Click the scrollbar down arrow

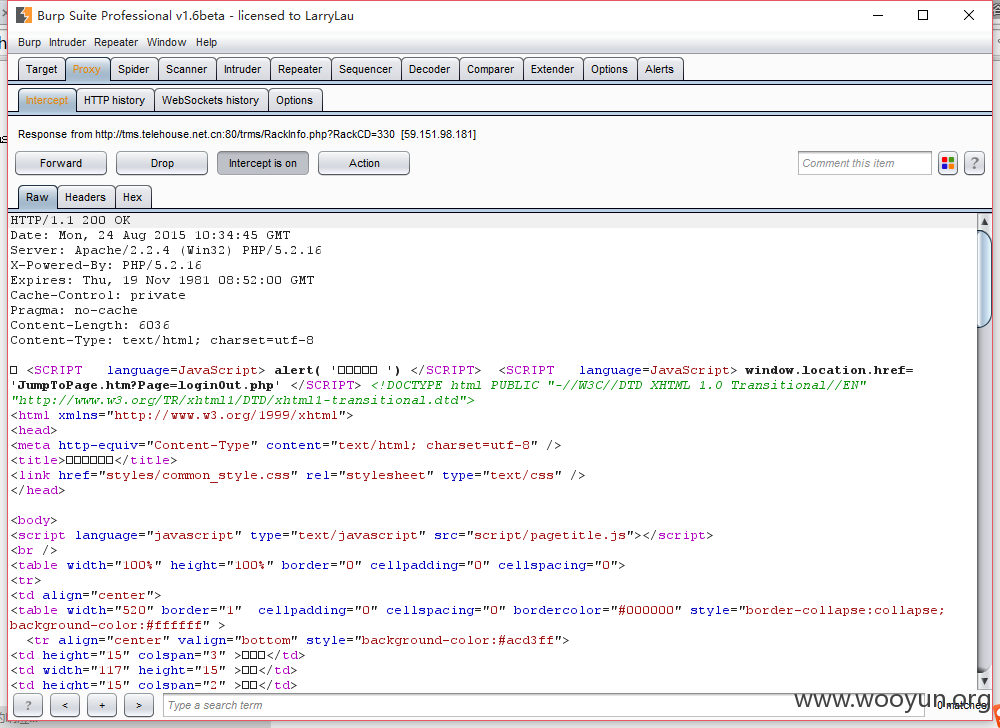[984, 681]
